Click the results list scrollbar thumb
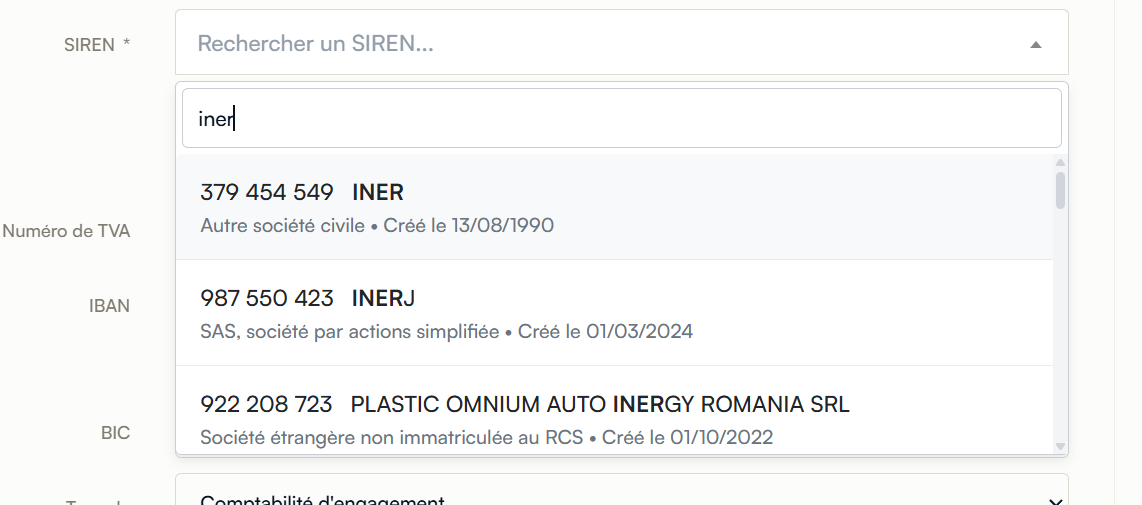Screen dimensions: 1142x505 click(1060, 189)
